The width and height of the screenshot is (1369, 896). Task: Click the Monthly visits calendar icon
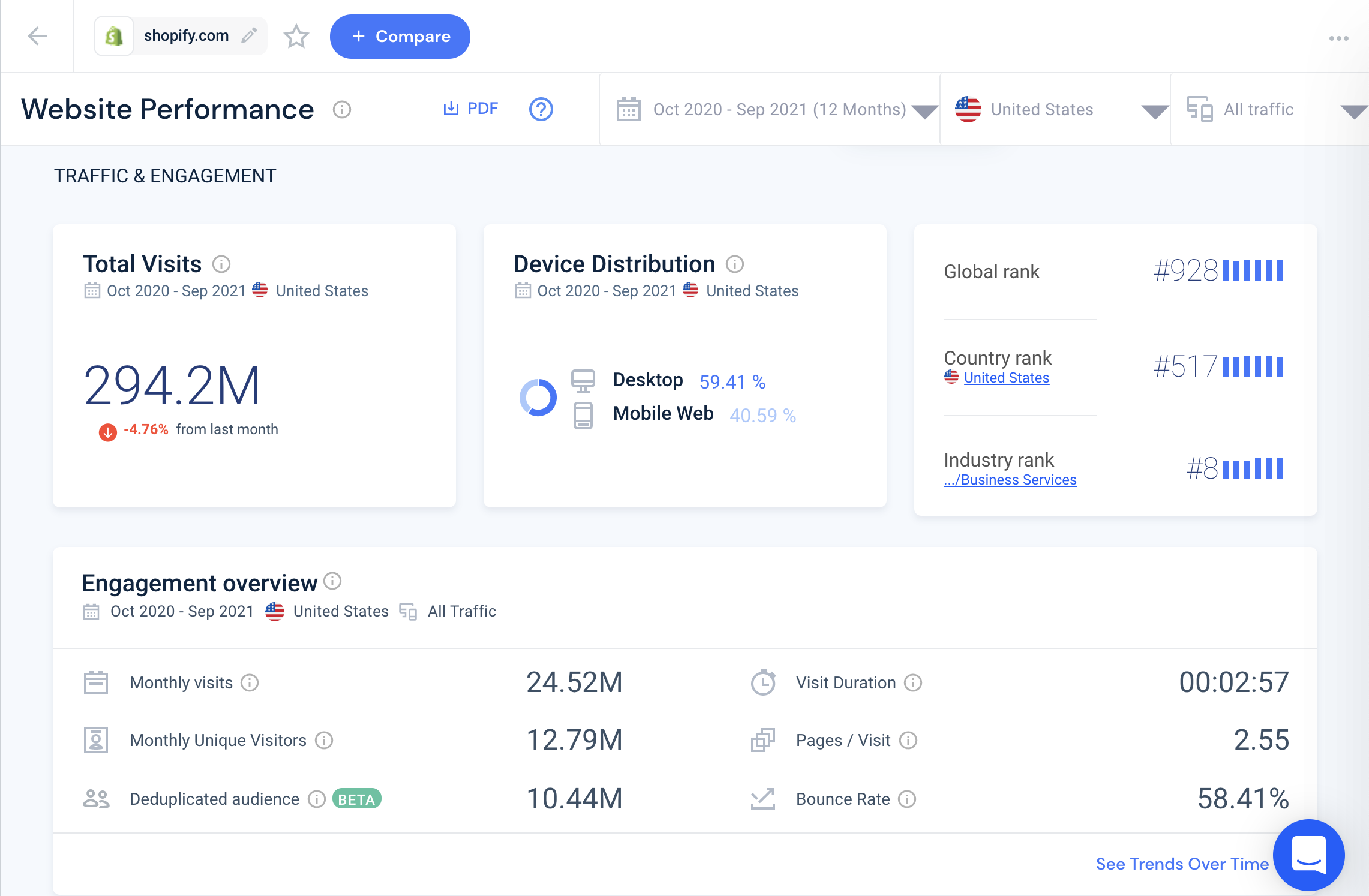tap(96, 682)
